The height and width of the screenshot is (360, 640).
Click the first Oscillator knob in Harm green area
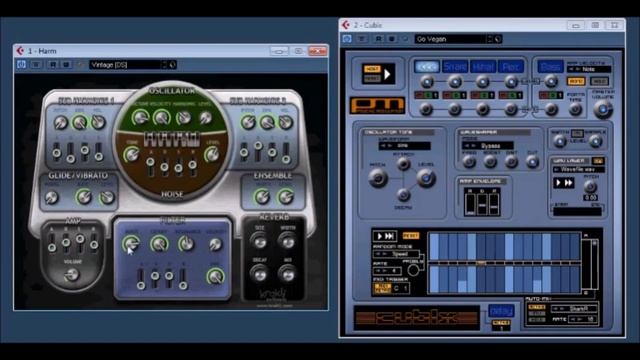(140, 118)
